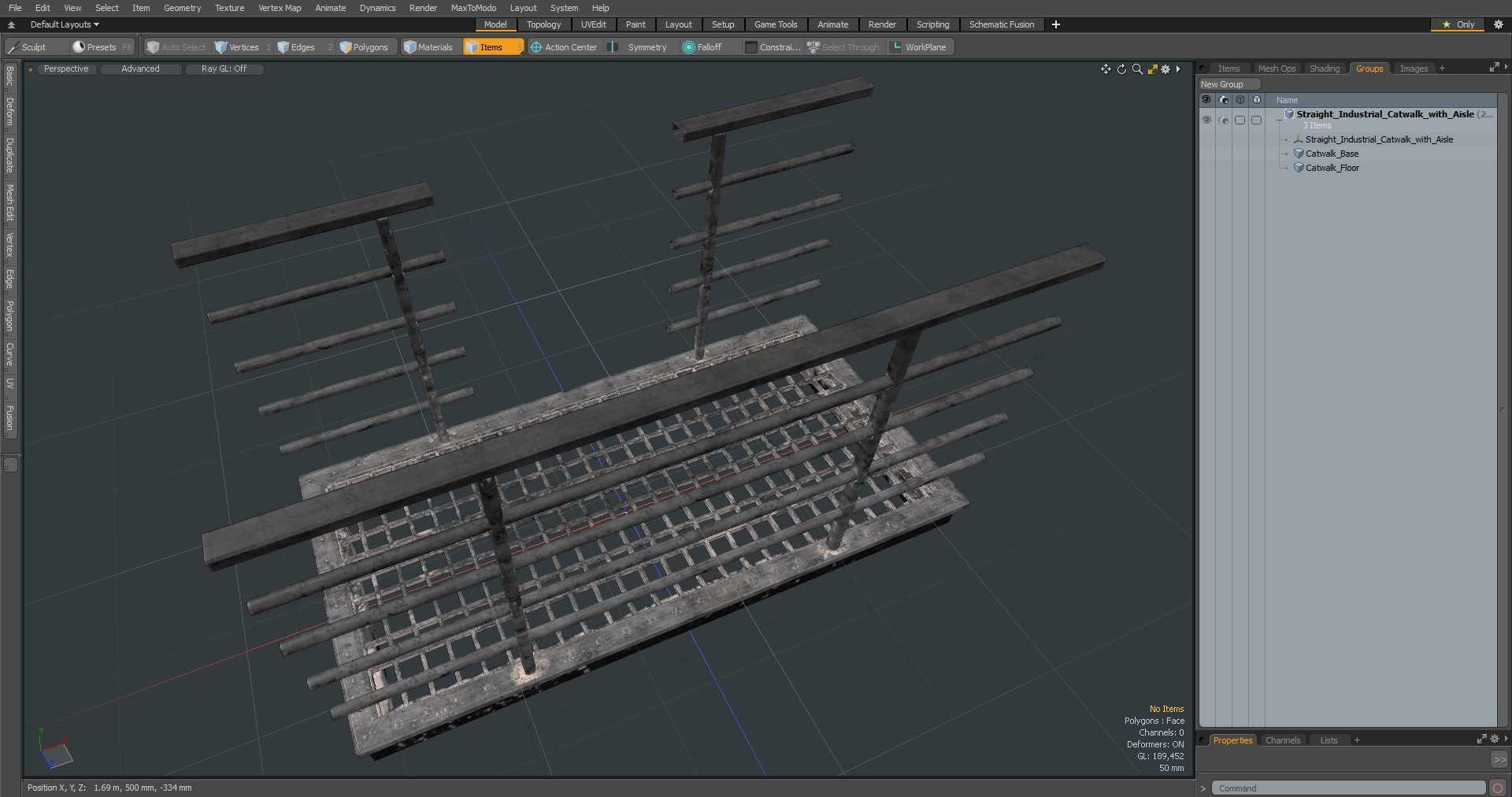Click the Catwalk_Floor mesh icon
Screen dimensions: 1512x797
coord(1299,168)
